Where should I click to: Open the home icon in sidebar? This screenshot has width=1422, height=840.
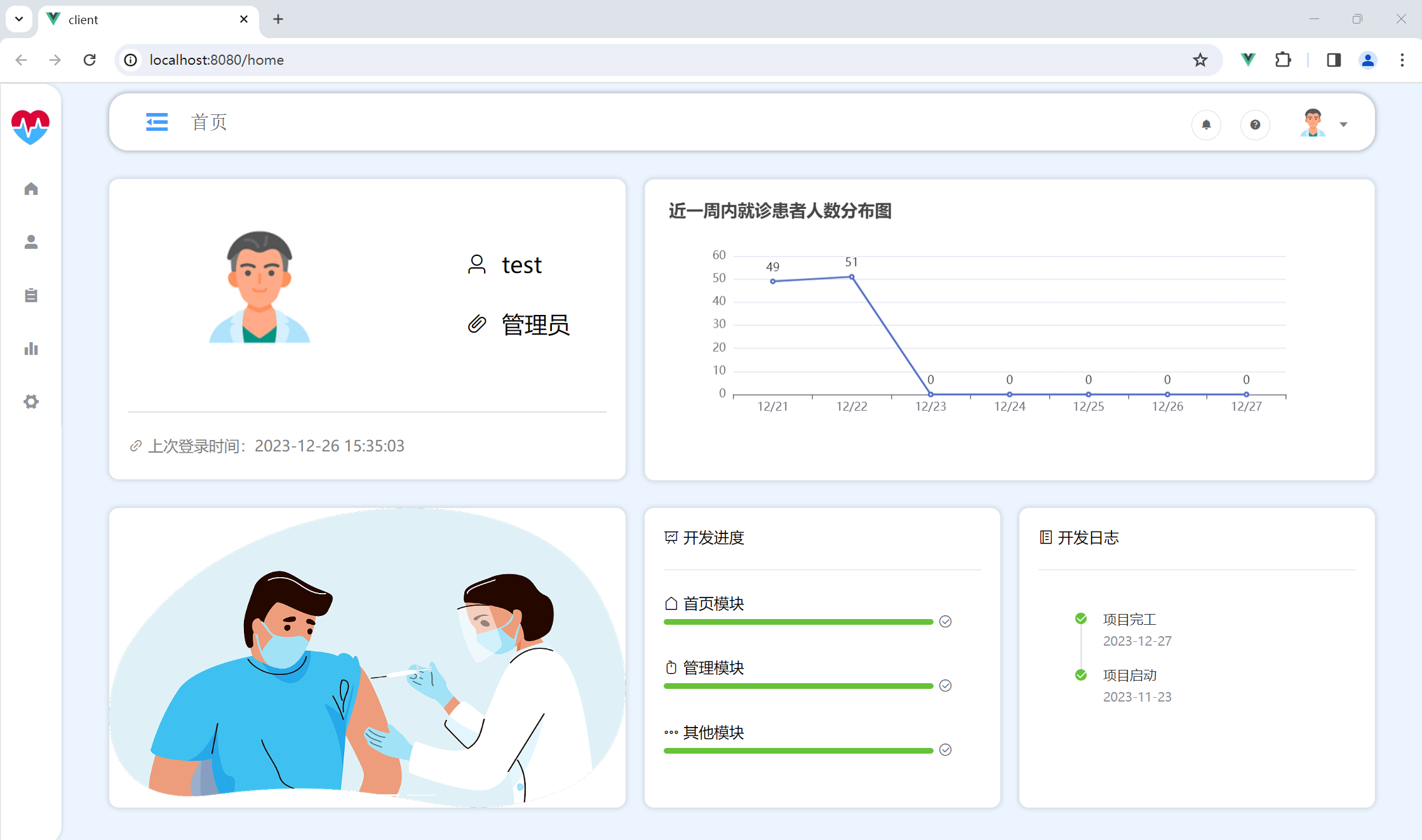click(x=31, y=189)
